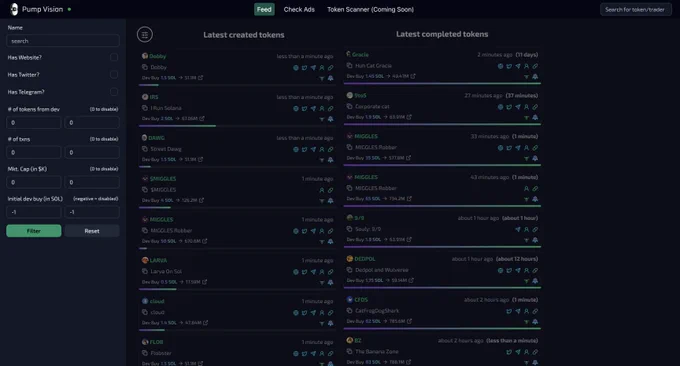Image resolution: width=680 pixels, height=366 pixels.
Task: Click the bell icon on the Gracie row
Action: click(535, 76)
